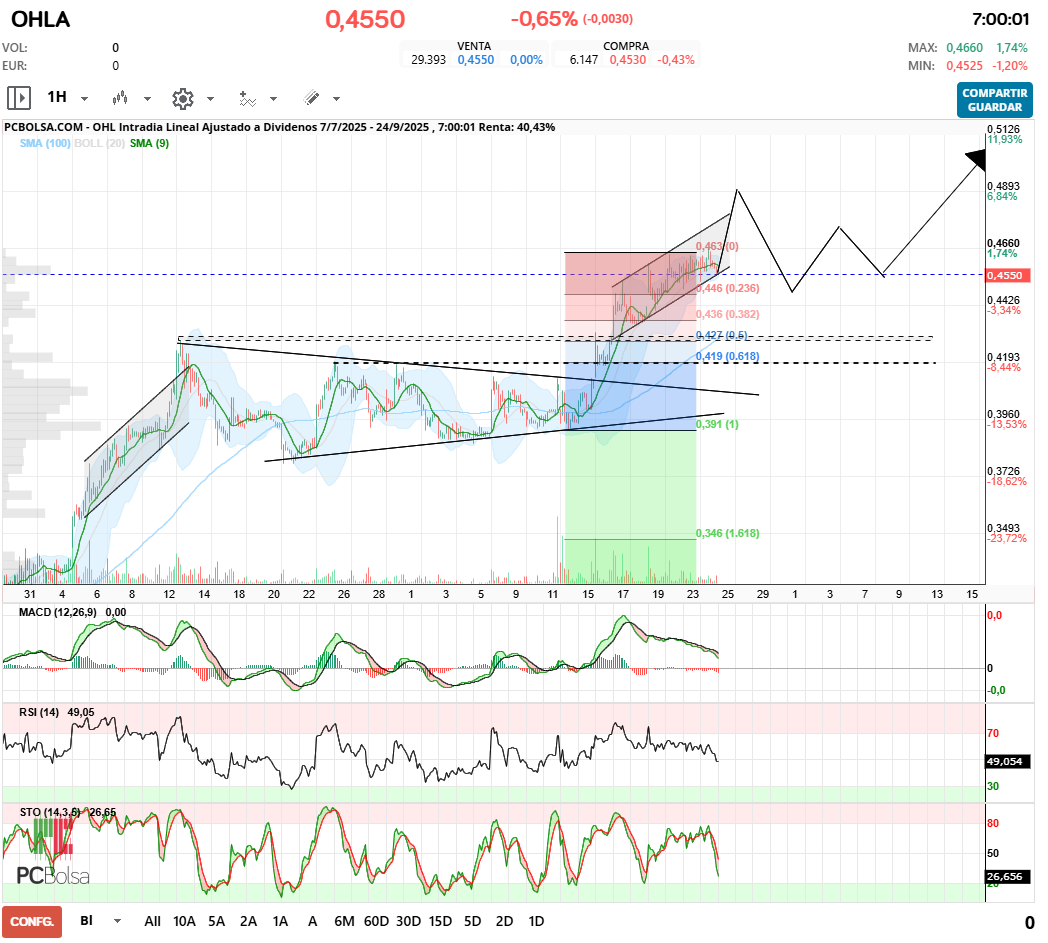Expand the drawing tools dropdown arrow
Viewport: 1048px width, 943px height.
pyautogui.click(x=336, y=99)
